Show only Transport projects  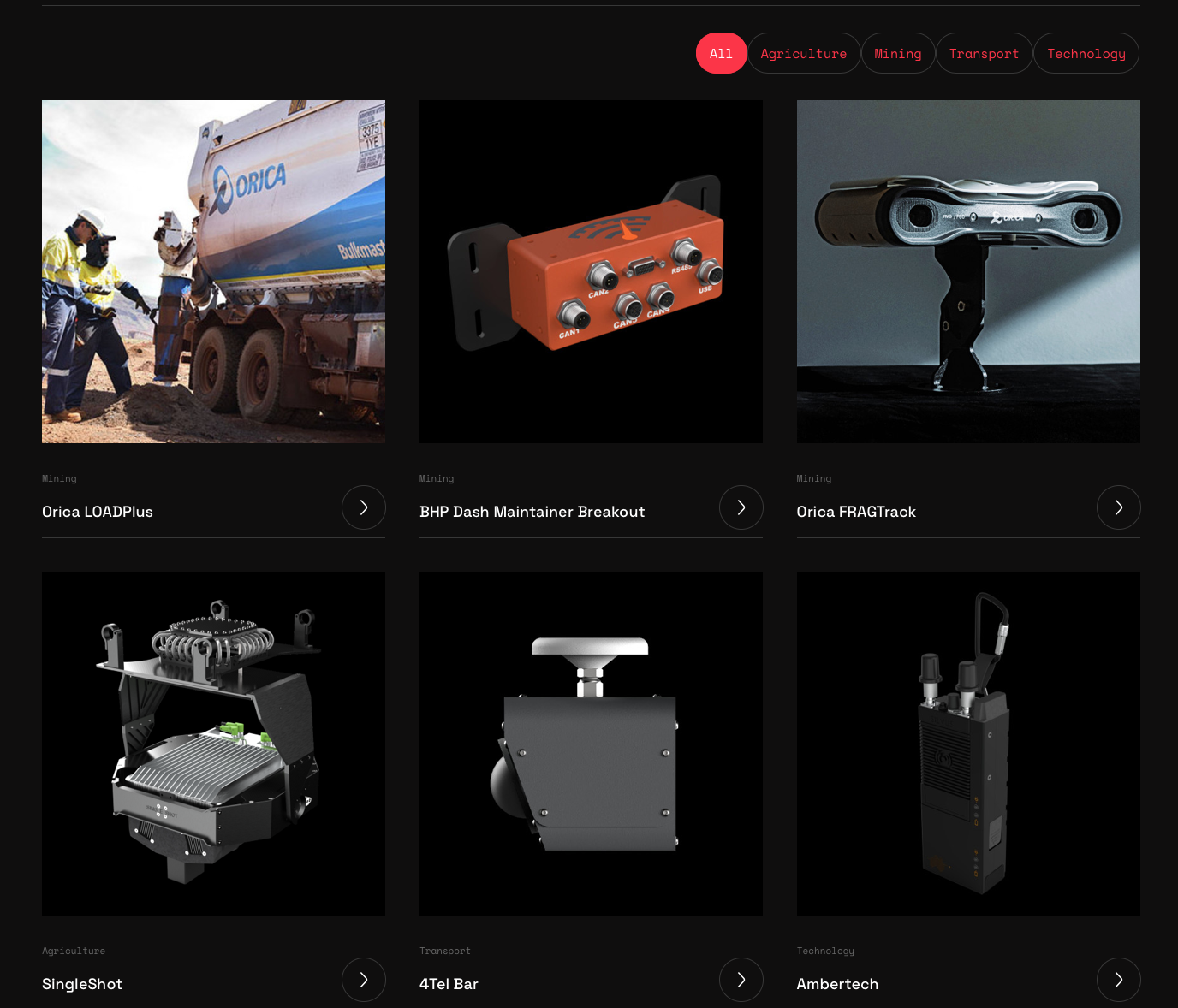984,53
